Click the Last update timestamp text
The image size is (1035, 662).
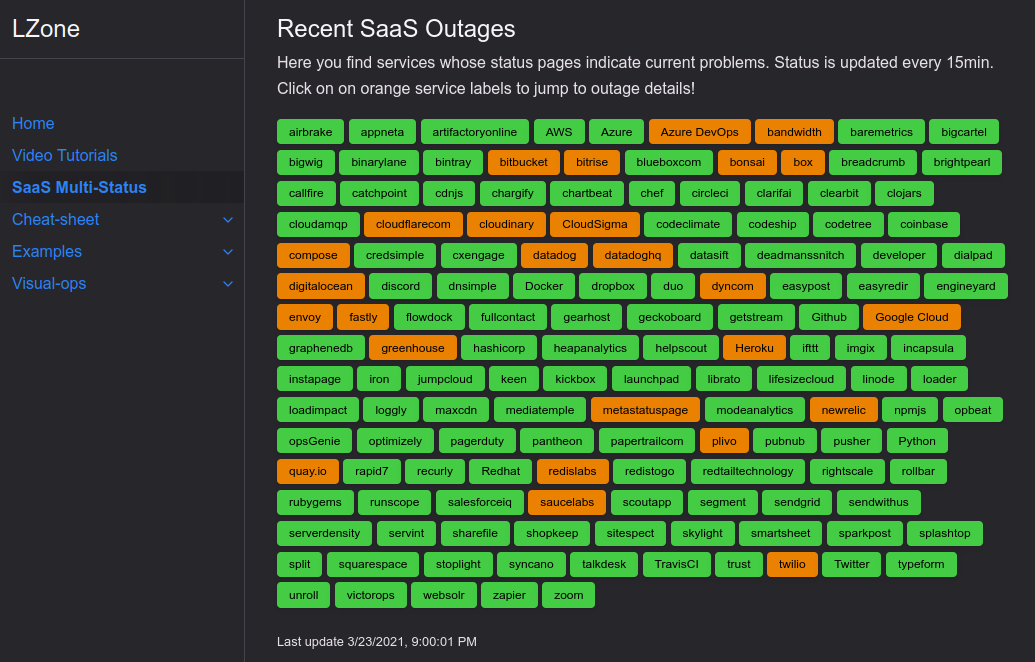376,642
